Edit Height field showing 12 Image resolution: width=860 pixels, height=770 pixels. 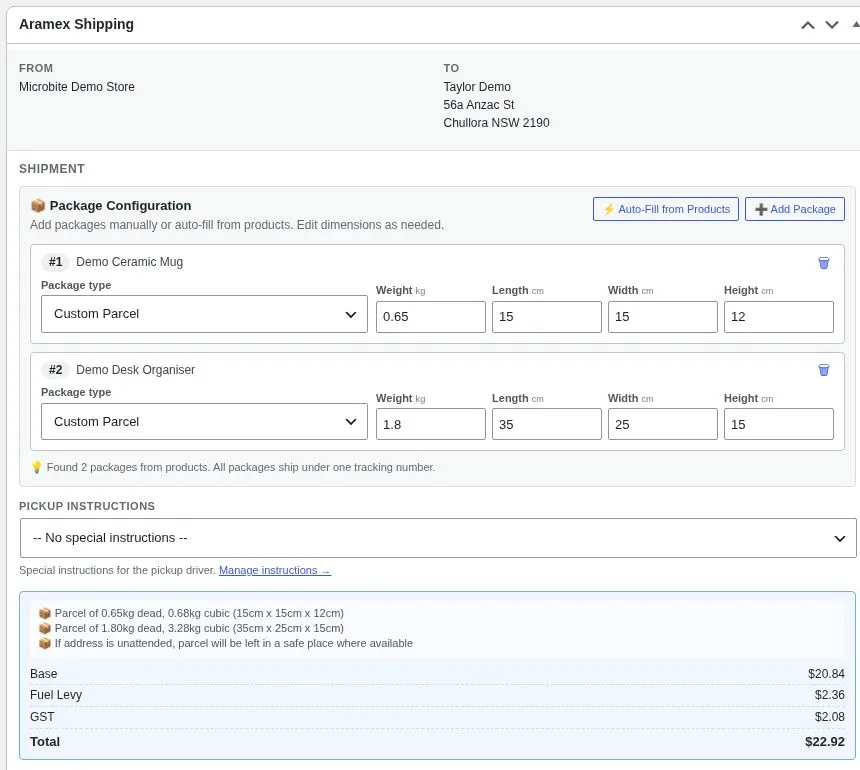coord(778,317)
